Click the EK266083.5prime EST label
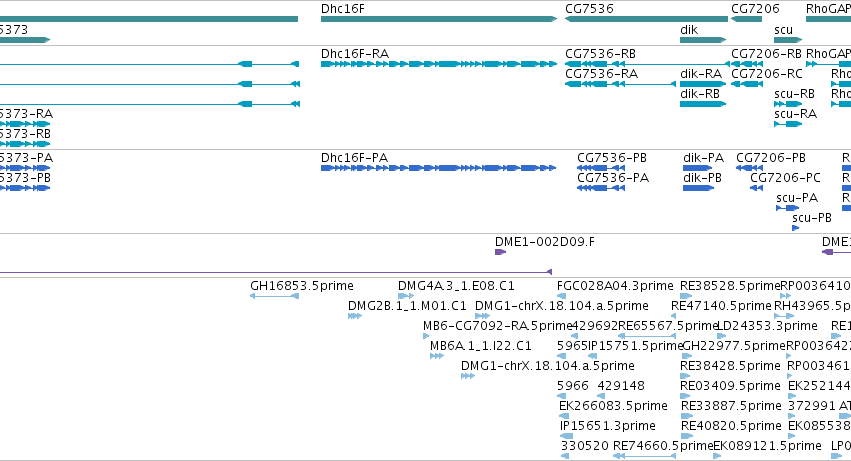 click(613, 406)
